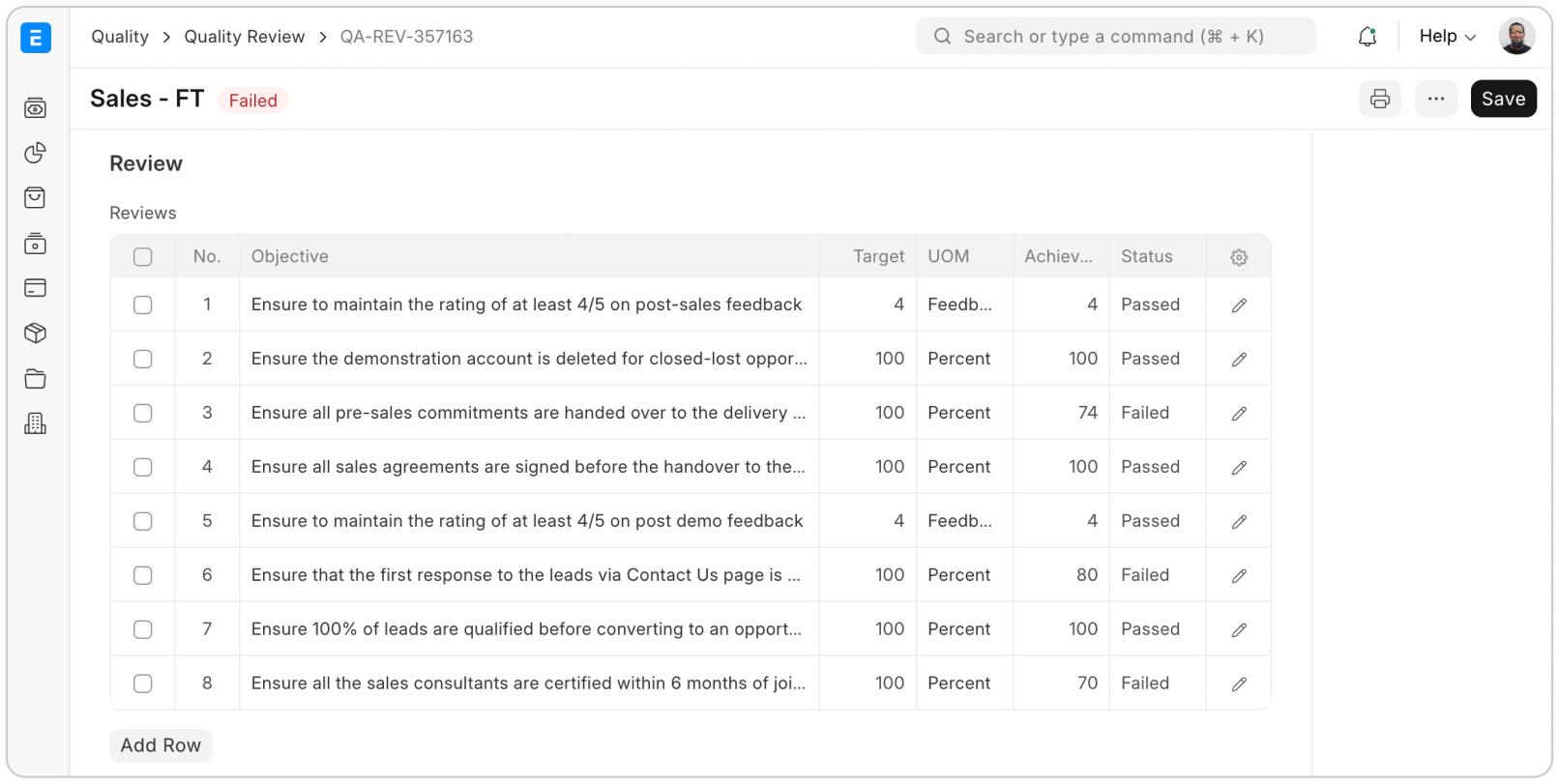Open the user avatar menu
The image size is (1559, 784).
tap(1515, 37)
